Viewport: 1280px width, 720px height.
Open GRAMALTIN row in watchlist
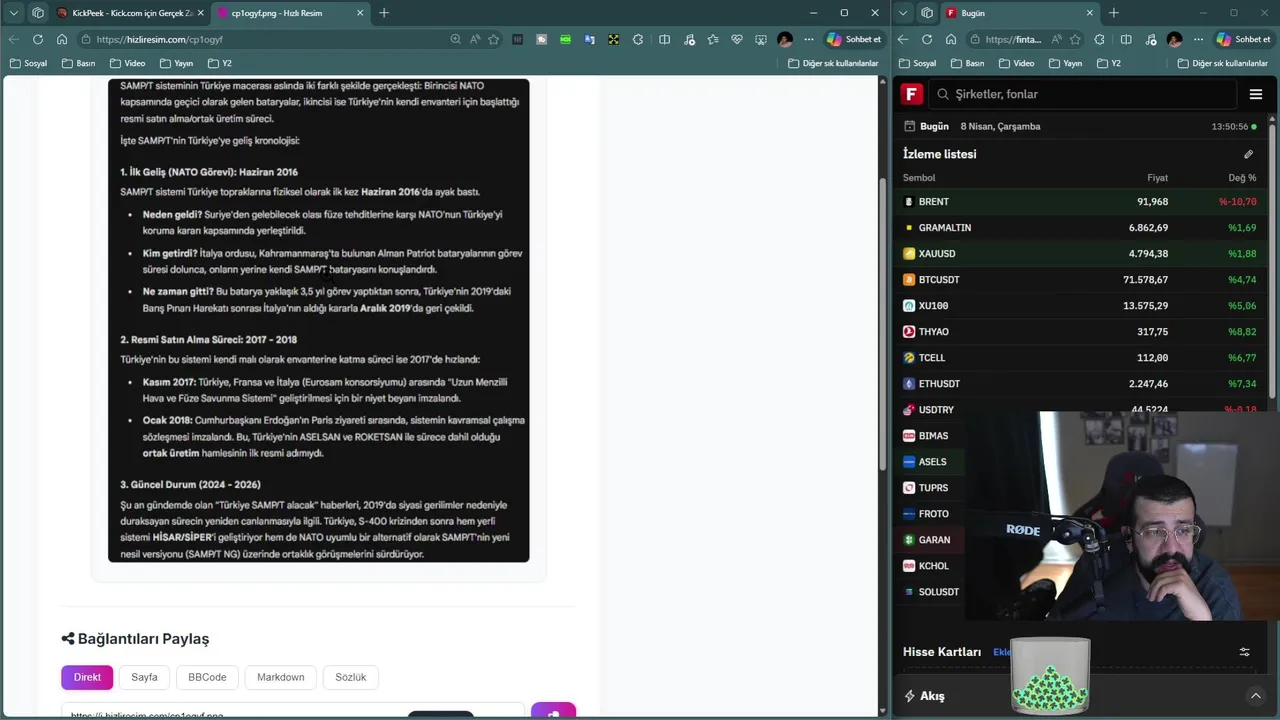1080,228
